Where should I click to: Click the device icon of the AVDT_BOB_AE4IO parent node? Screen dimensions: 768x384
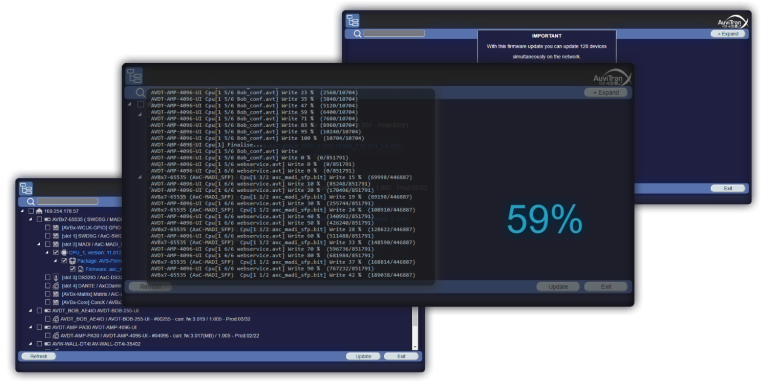pyautogui.click(x=48, y=311)
